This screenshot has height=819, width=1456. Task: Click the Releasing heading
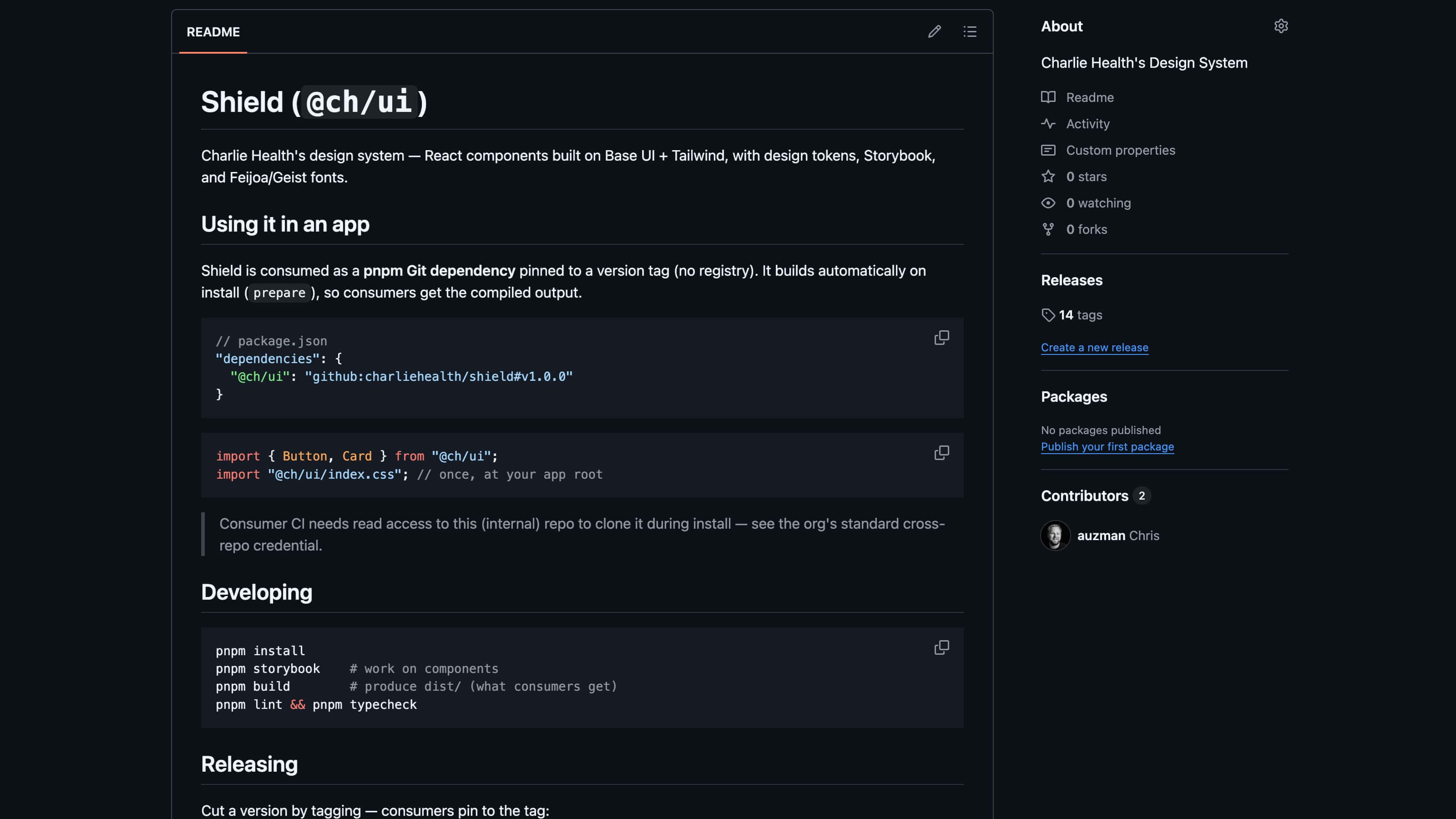click(249, 764)
